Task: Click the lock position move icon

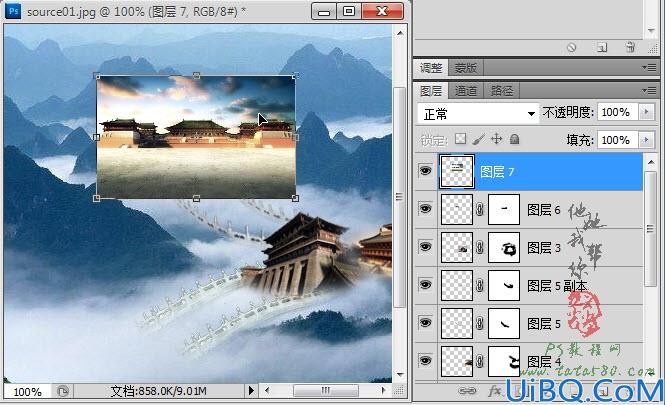Action: pos(496,139)
